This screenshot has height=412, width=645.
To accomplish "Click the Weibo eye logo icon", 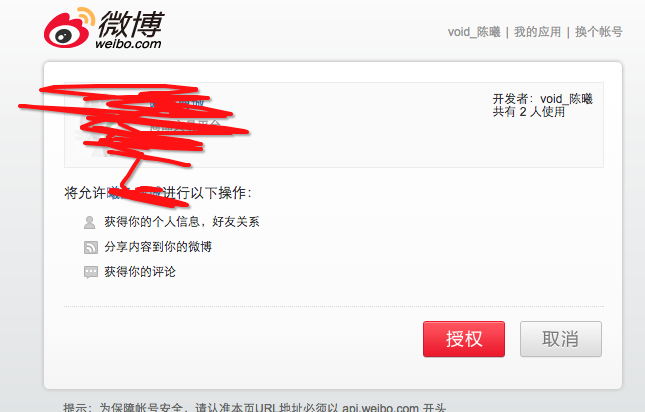I will point(69,28).
